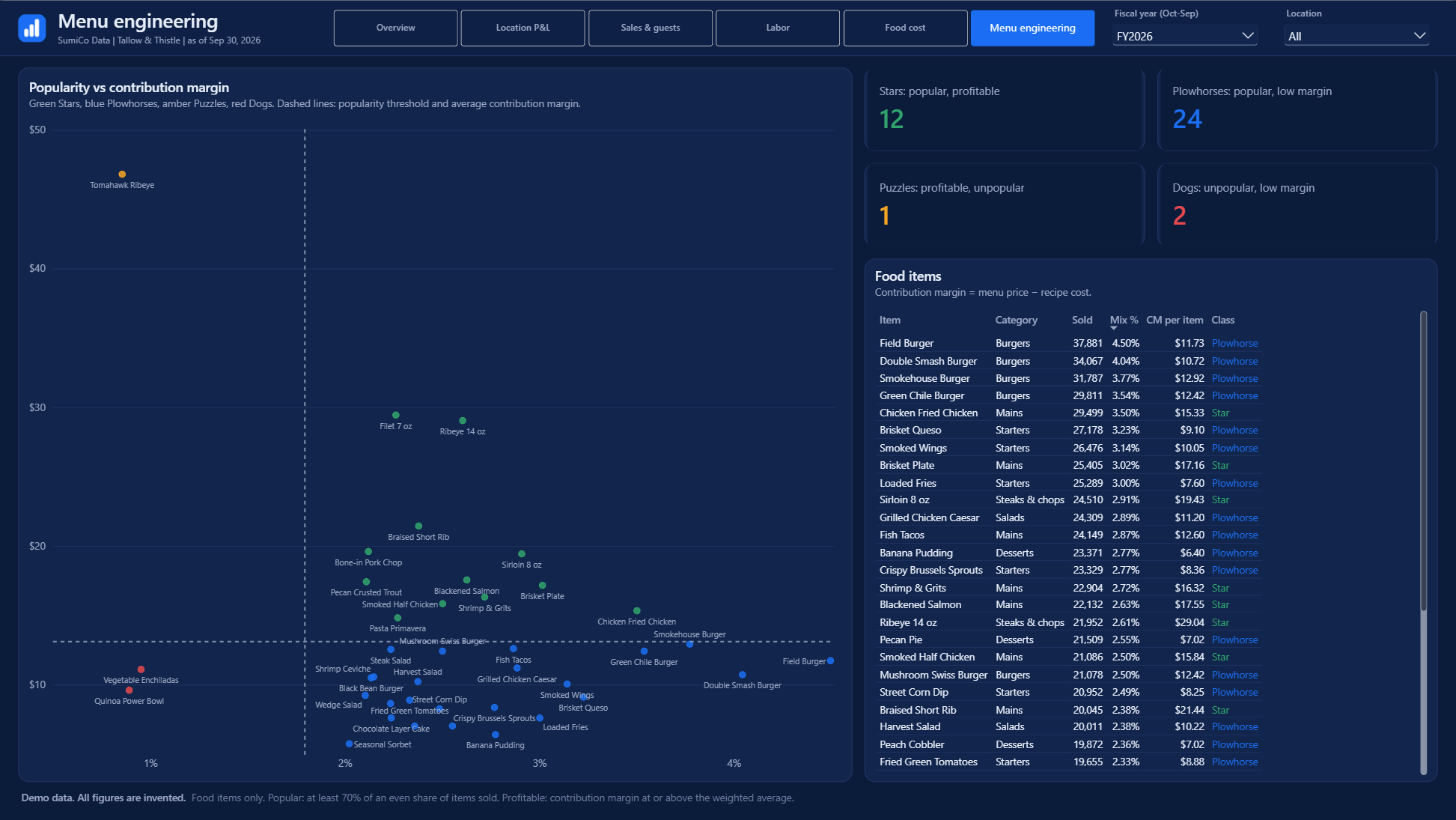
Task: Click the Braised Short Rib point
Action: (x=418, y=526)
